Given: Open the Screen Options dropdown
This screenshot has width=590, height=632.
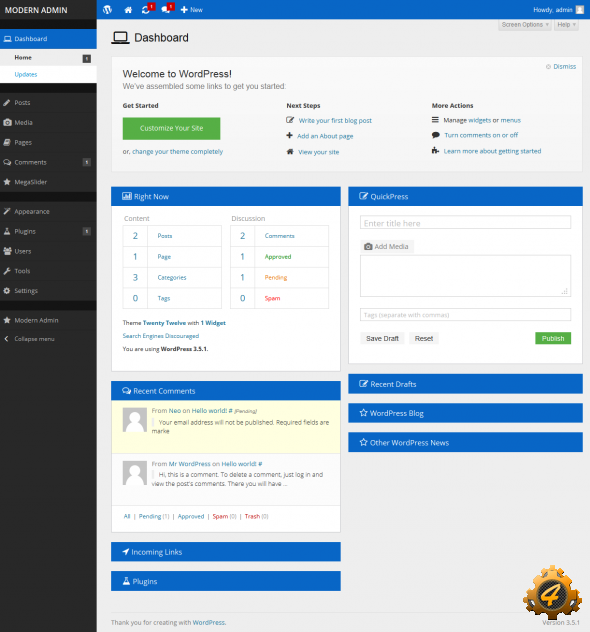Looking at the screenshot, I should pyautogui.click(x=525, y=25).
